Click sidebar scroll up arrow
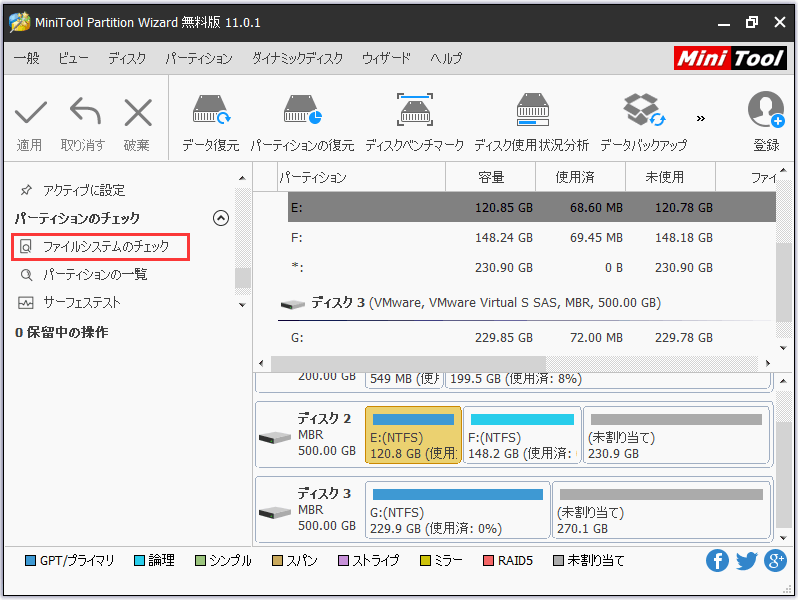Viewport: 798px width, 600px height. coord(242,178)
